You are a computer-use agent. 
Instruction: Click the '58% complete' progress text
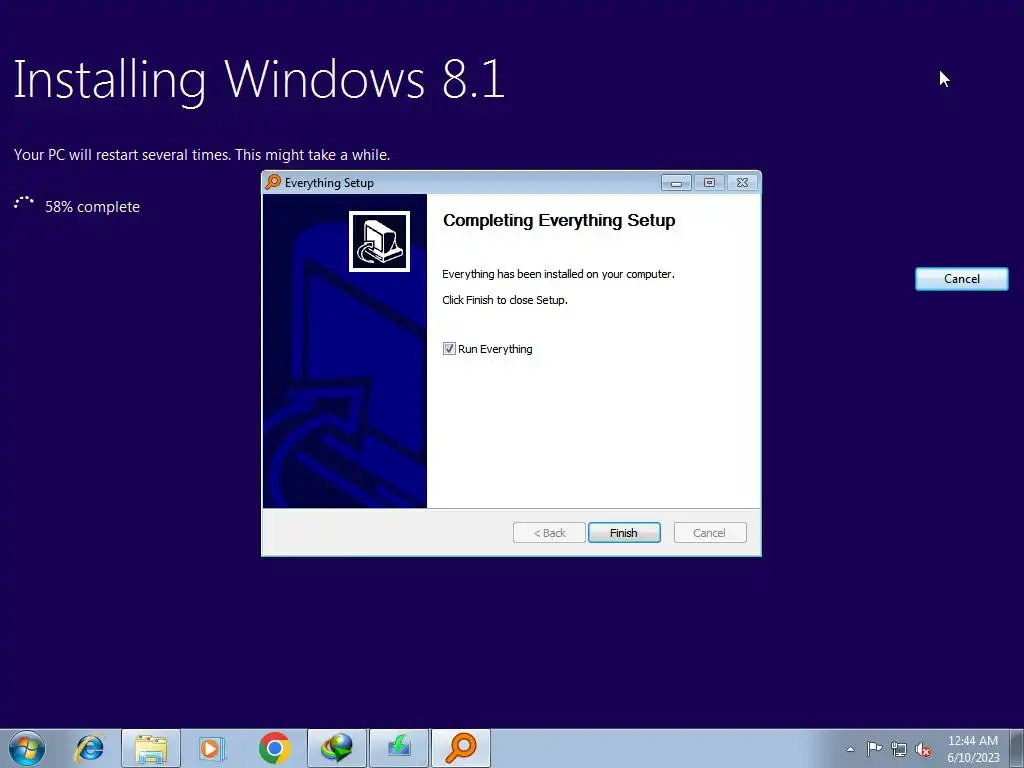92,207
